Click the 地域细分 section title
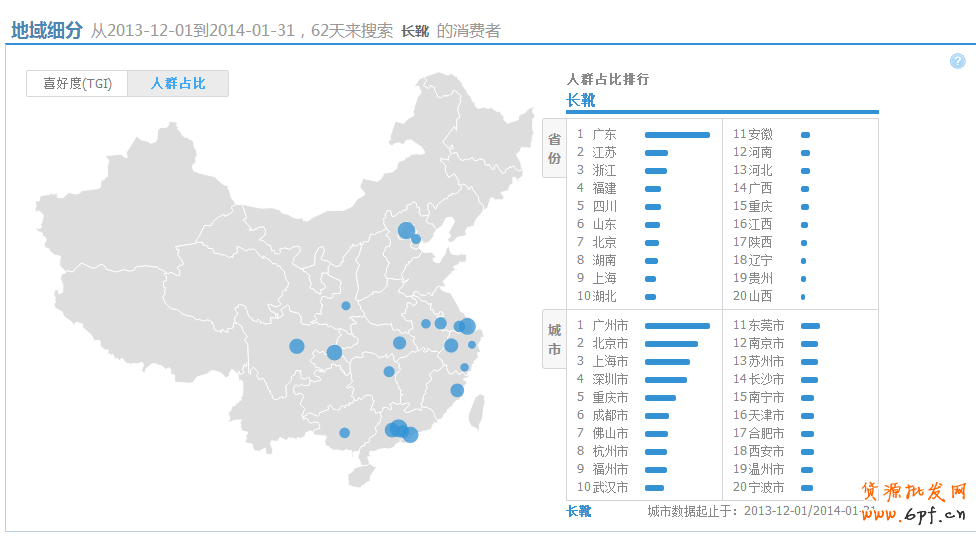This screenshot has height=536, width=976. (x=46, y=30)
